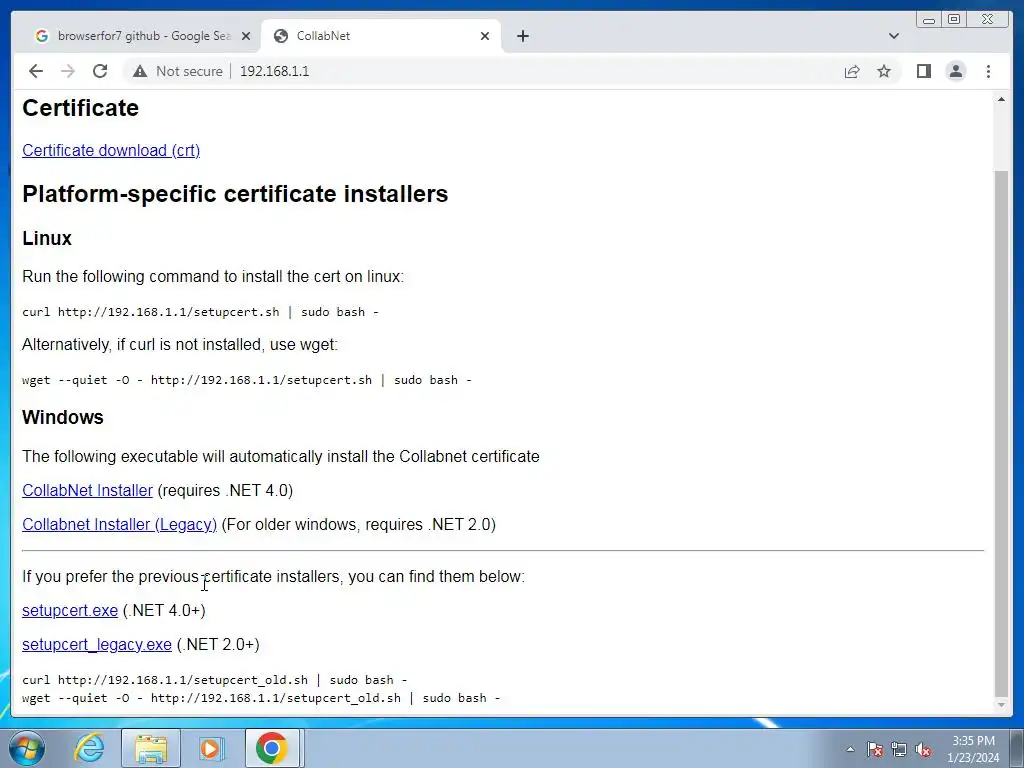The image size is (1024, 768).
Task: Download setupcert_legacy.exe
Action: click(97, 645)
